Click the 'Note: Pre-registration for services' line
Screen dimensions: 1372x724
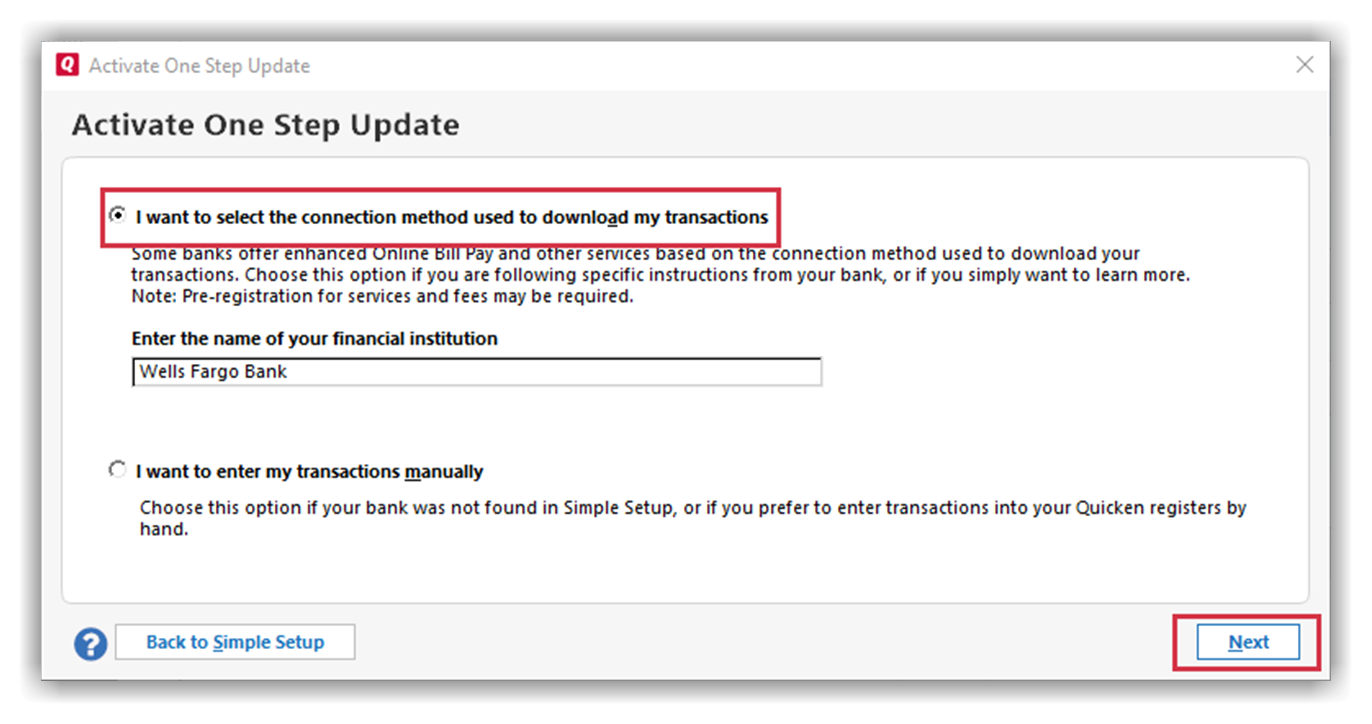pos(382,297)
